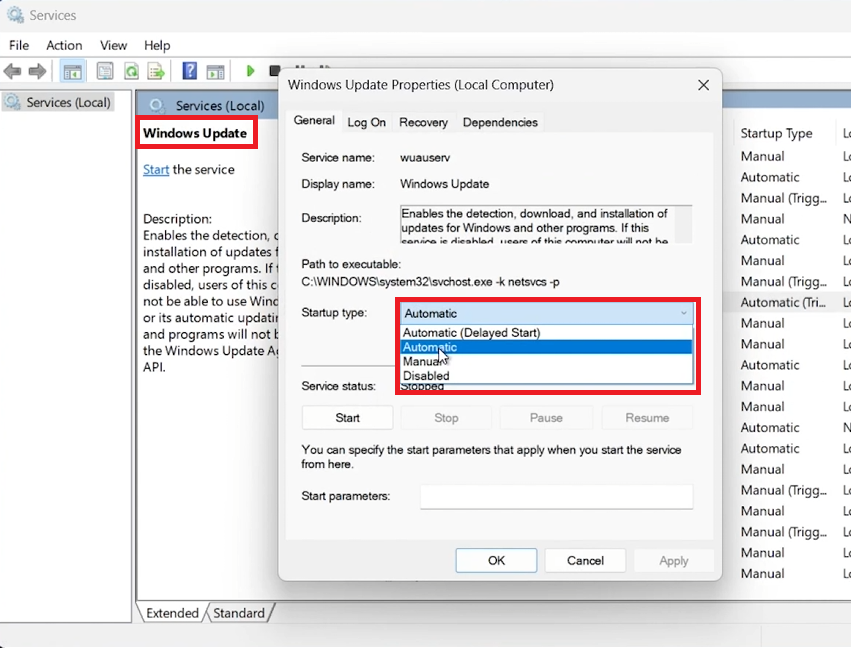Choose Automatic (Delayed Start) from the list
The width and height of the screenshot is (851, 648).
tap(547, 333)
